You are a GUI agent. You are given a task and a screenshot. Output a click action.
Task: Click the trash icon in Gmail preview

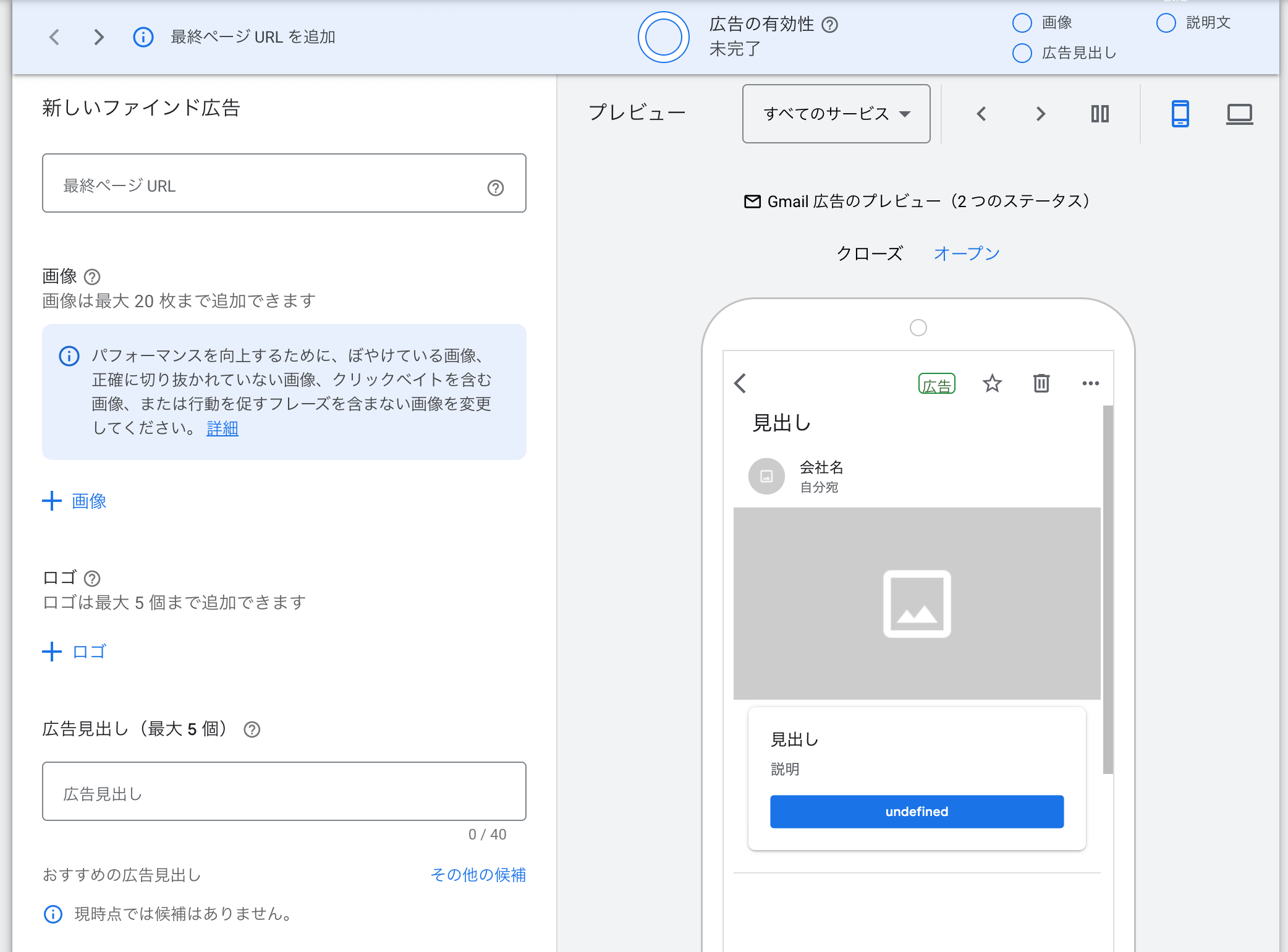coord(1041,383)
